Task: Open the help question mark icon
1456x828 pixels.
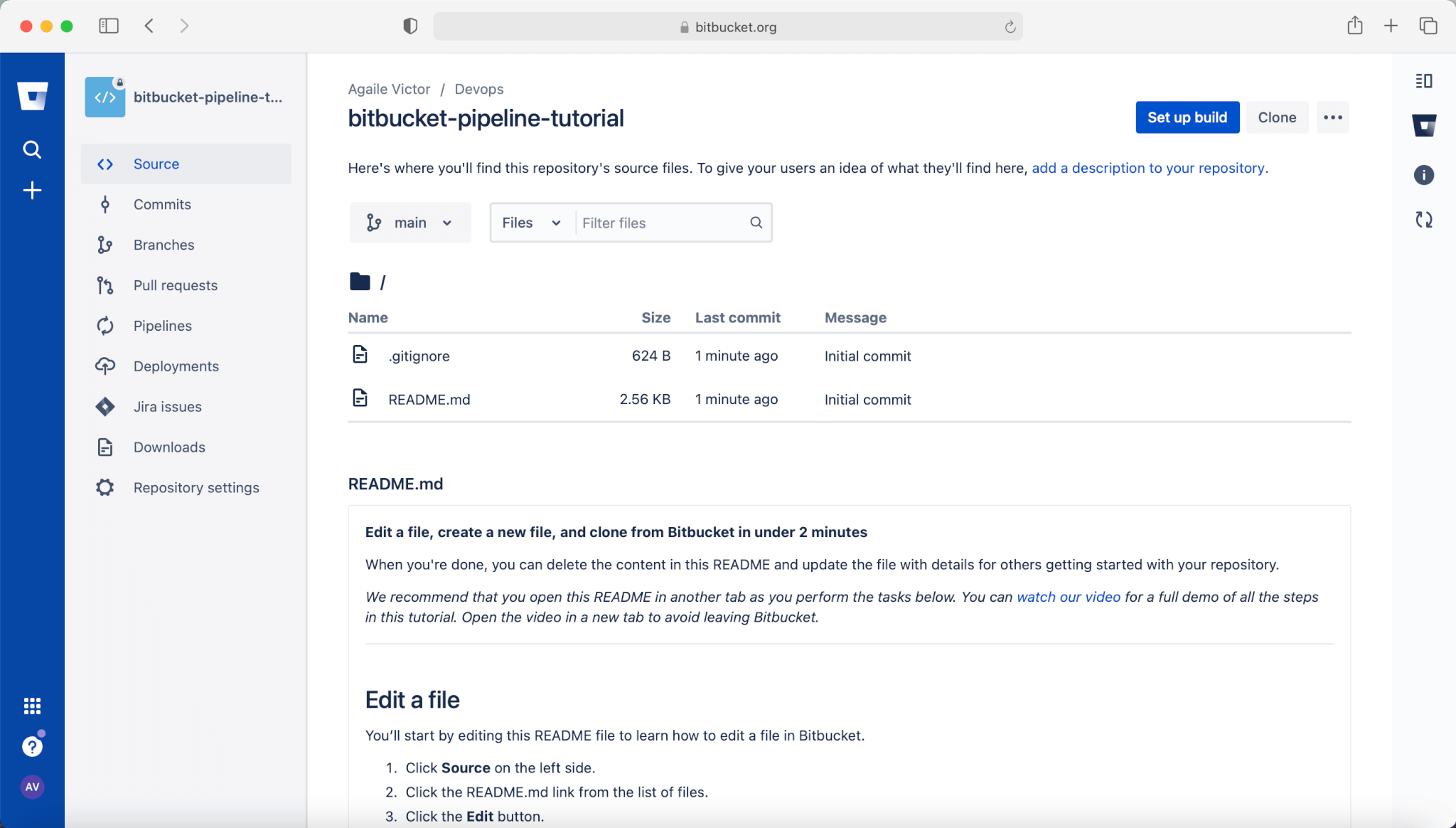Action: coord(32,746)
